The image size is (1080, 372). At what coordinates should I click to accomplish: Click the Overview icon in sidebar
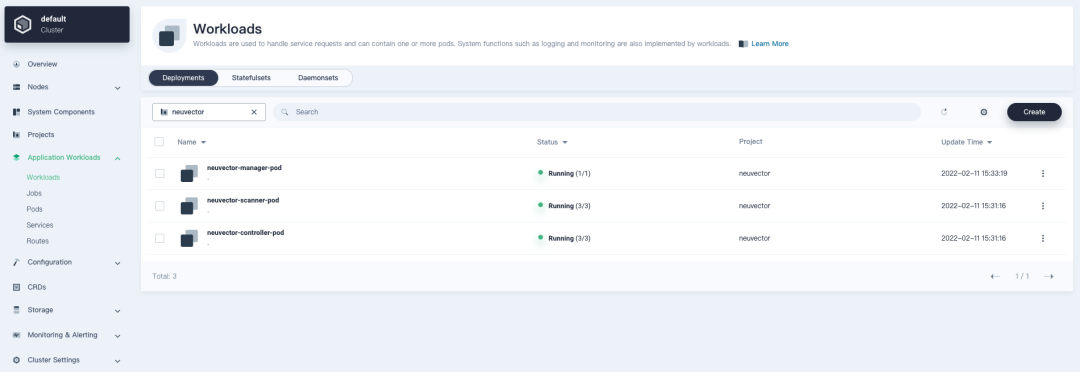coord(17,64)
